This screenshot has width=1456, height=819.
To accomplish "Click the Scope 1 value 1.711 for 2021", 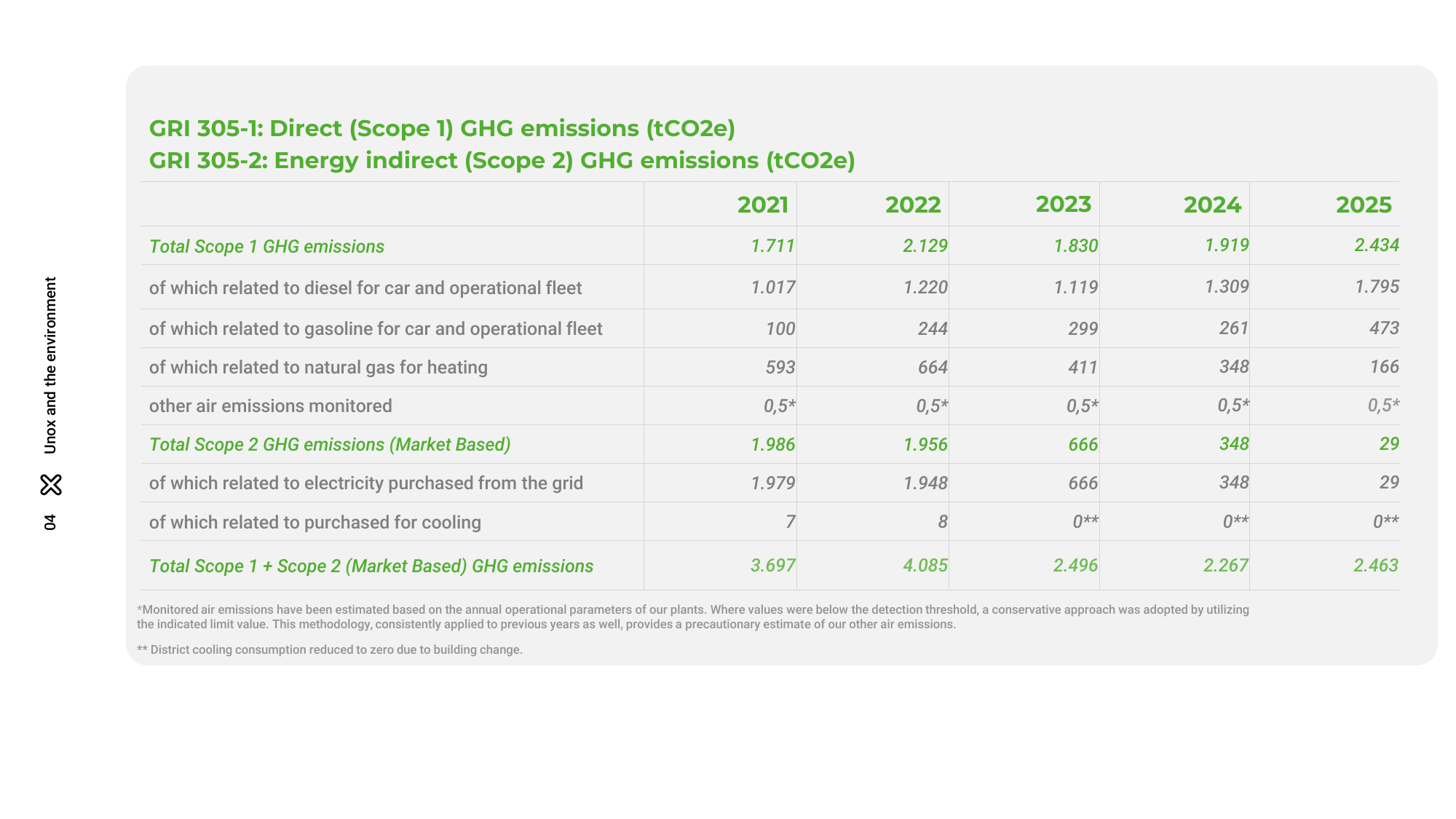I will click(x=772, y=246).
